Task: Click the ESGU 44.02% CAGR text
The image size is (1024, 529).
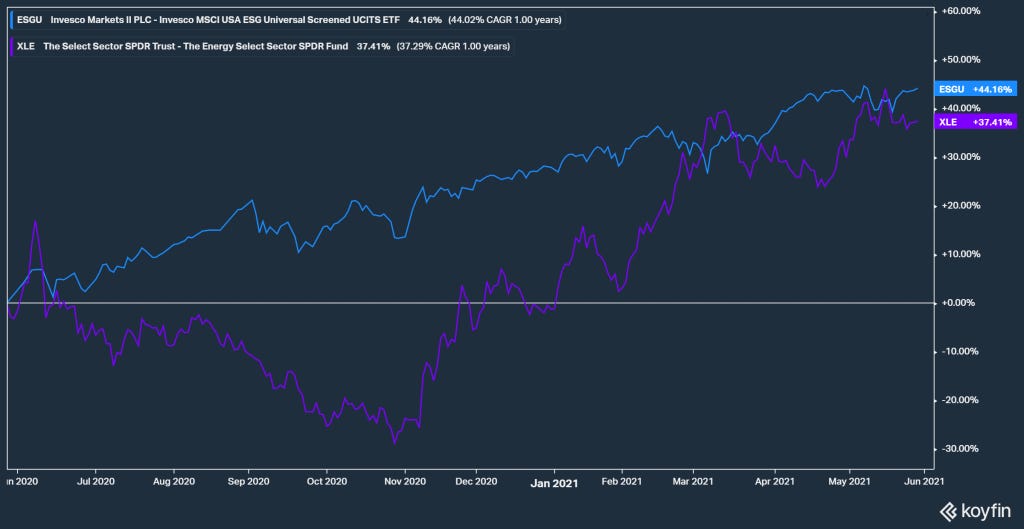Action: pyautogui.click(x=504, y=20)
